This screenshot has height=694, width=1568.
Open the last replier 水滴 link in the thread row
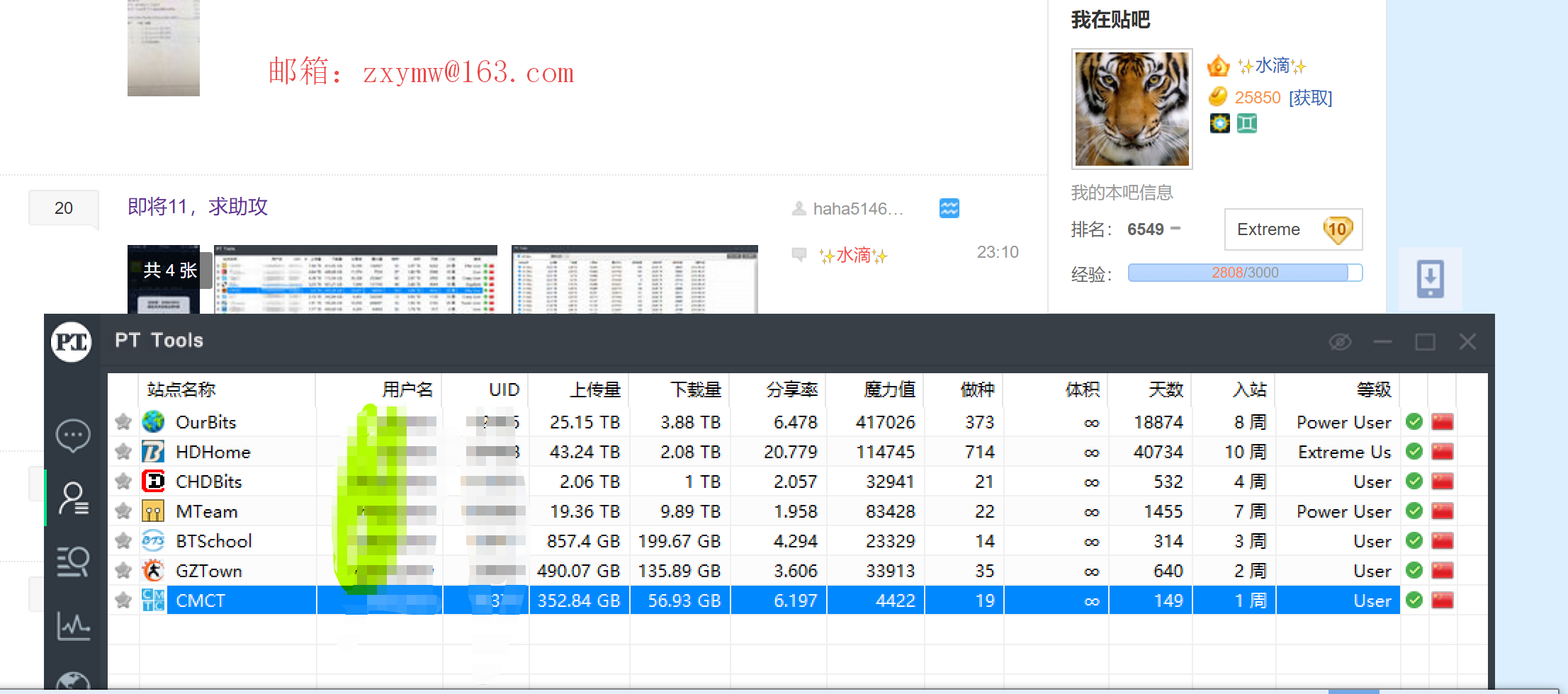[x=853, y=256]
